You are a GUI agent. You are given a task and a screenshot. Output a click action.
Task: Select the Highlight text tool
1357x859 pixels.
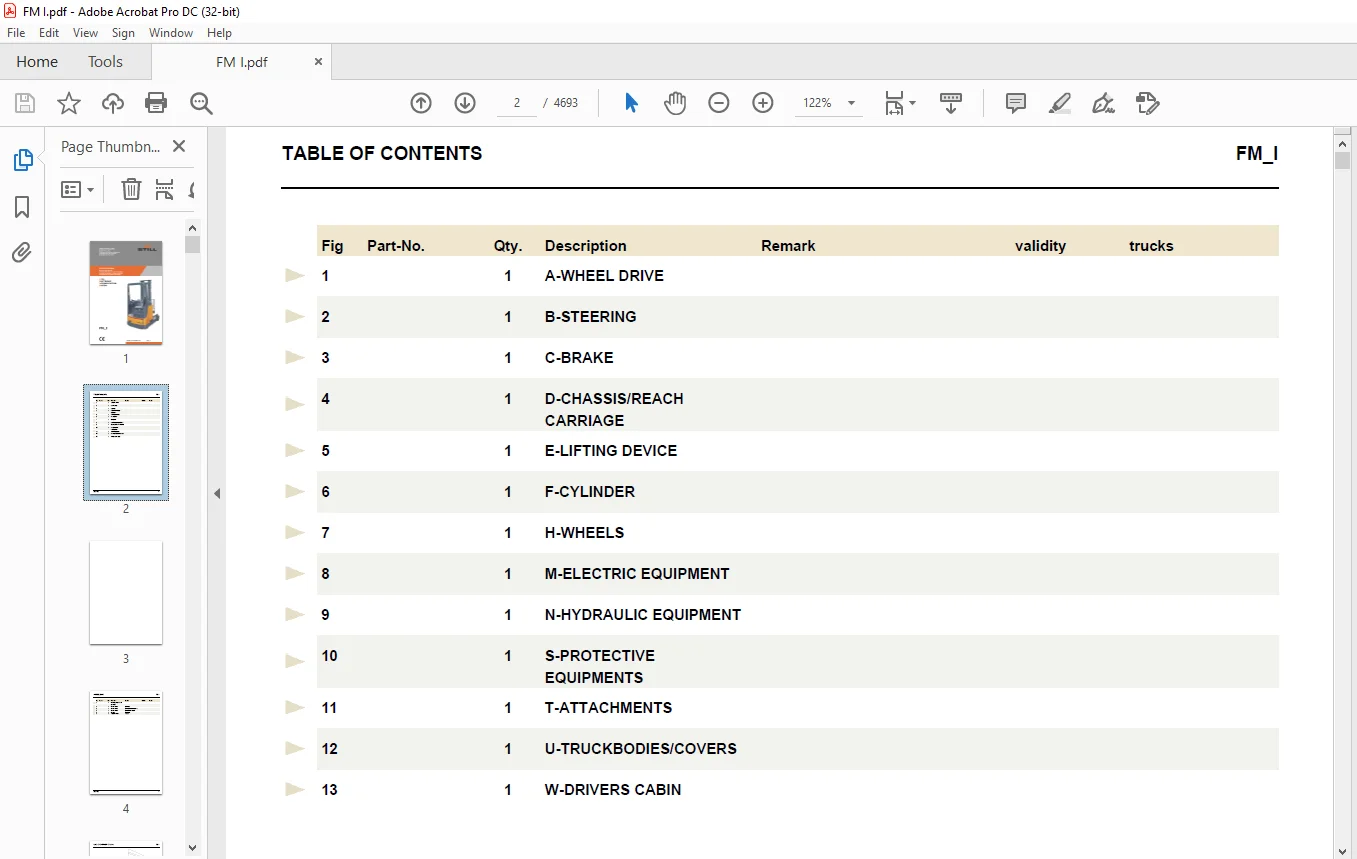[x=1060, y=103]
